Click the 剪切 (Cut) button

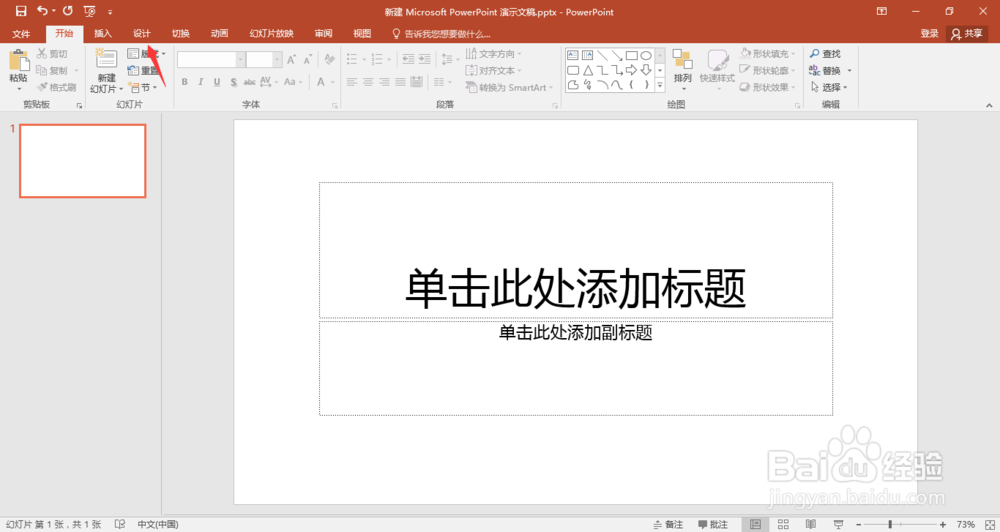coord(52,54)
